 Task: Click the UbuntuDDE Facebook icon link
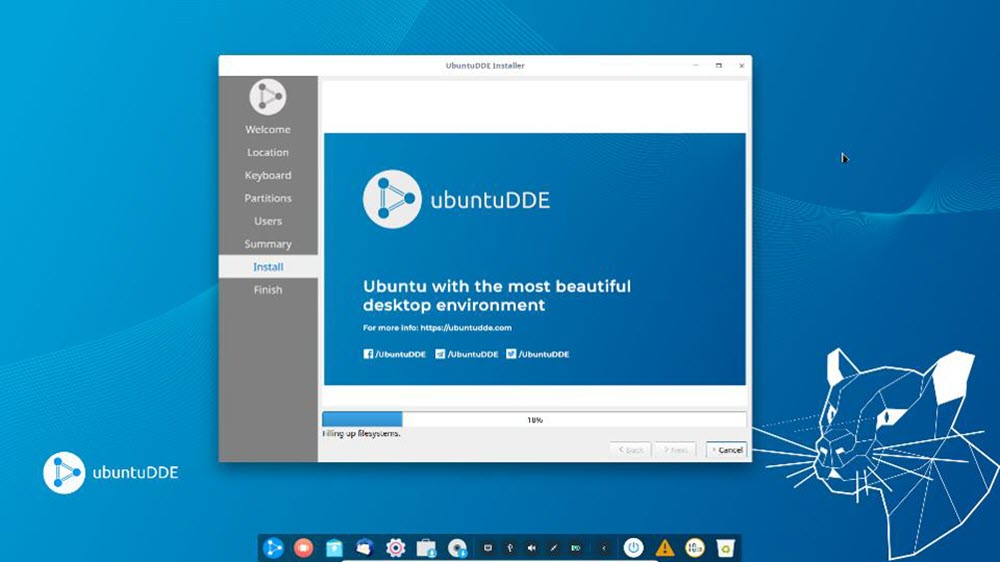(368, 354)
